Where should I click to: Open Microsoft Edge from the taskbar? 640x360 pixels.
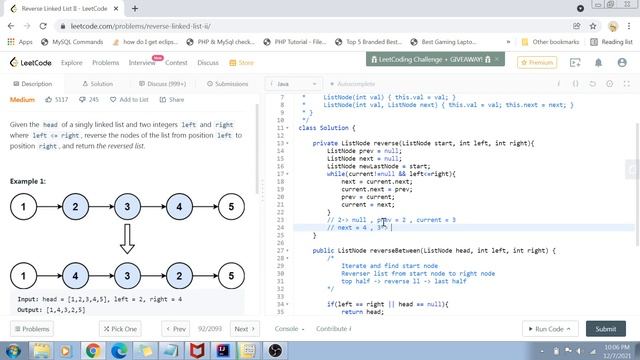pos(119,351)
